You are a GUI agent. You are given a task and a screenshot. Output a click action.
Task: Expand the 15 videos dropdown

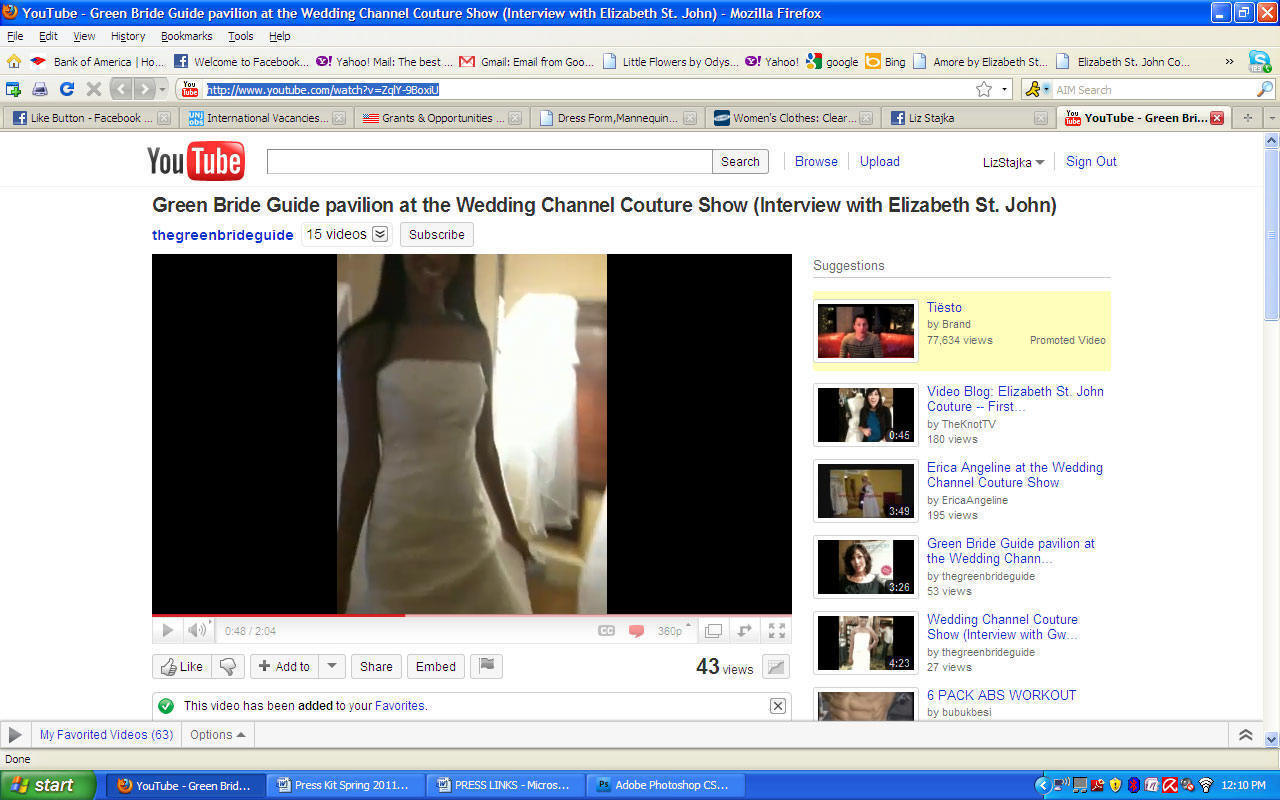coord(346,234)
